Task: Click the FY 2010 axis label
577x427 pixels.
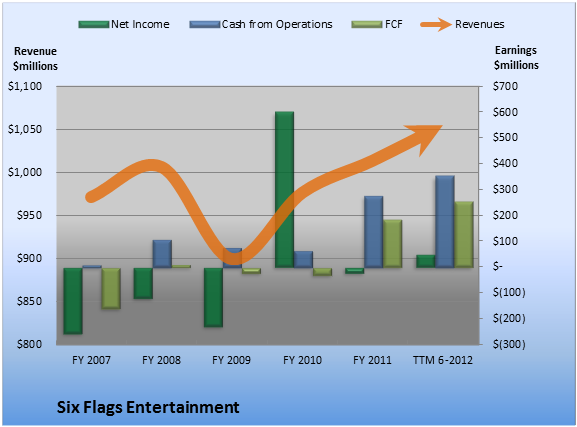Action: click(302, 360)
